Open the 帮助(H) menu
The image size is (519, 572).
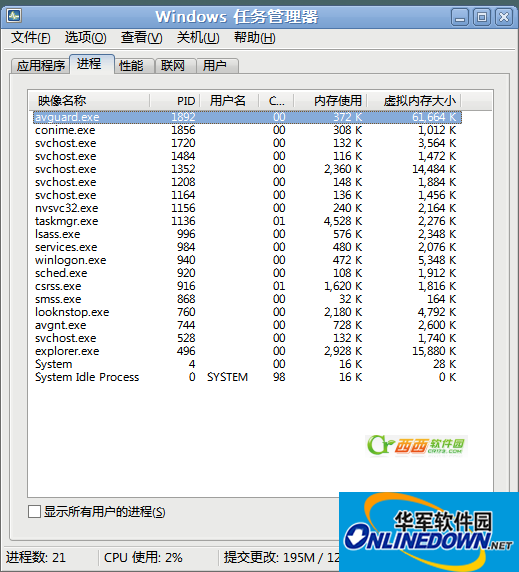[x=255, y=38]
